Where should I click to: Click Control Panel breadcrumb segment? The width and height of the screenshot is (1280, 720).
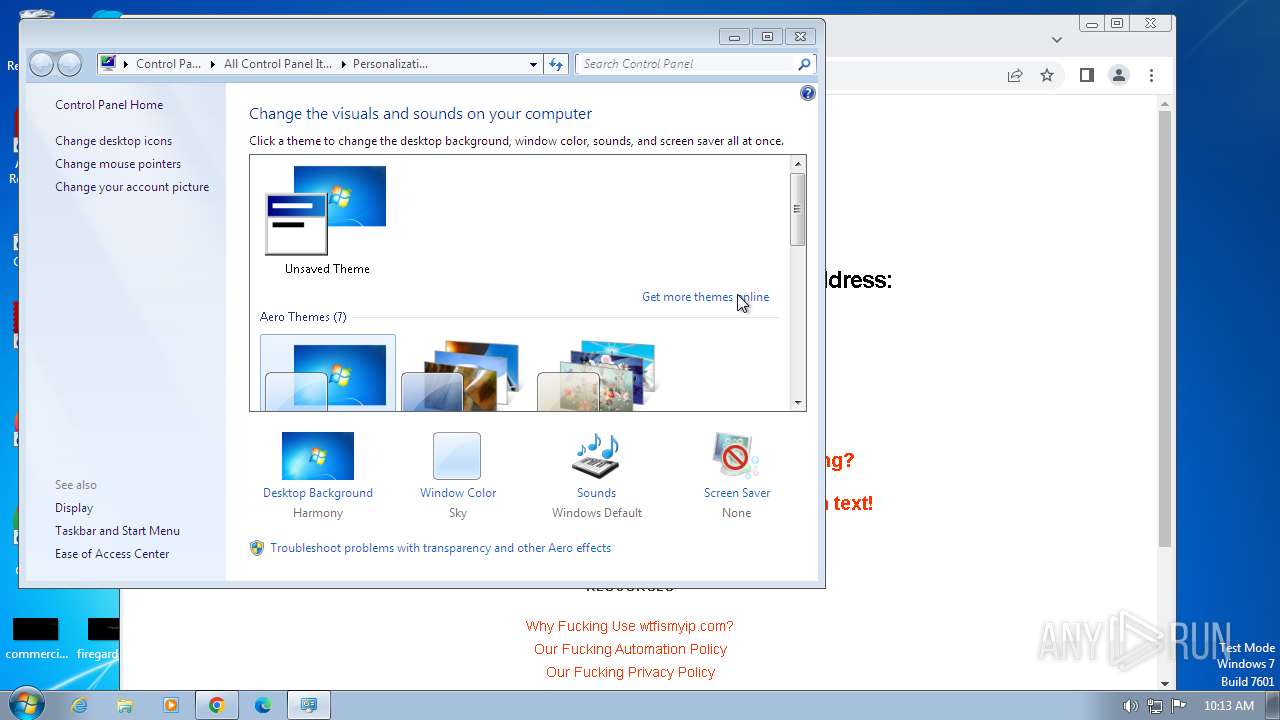click(x=168, y=64)
